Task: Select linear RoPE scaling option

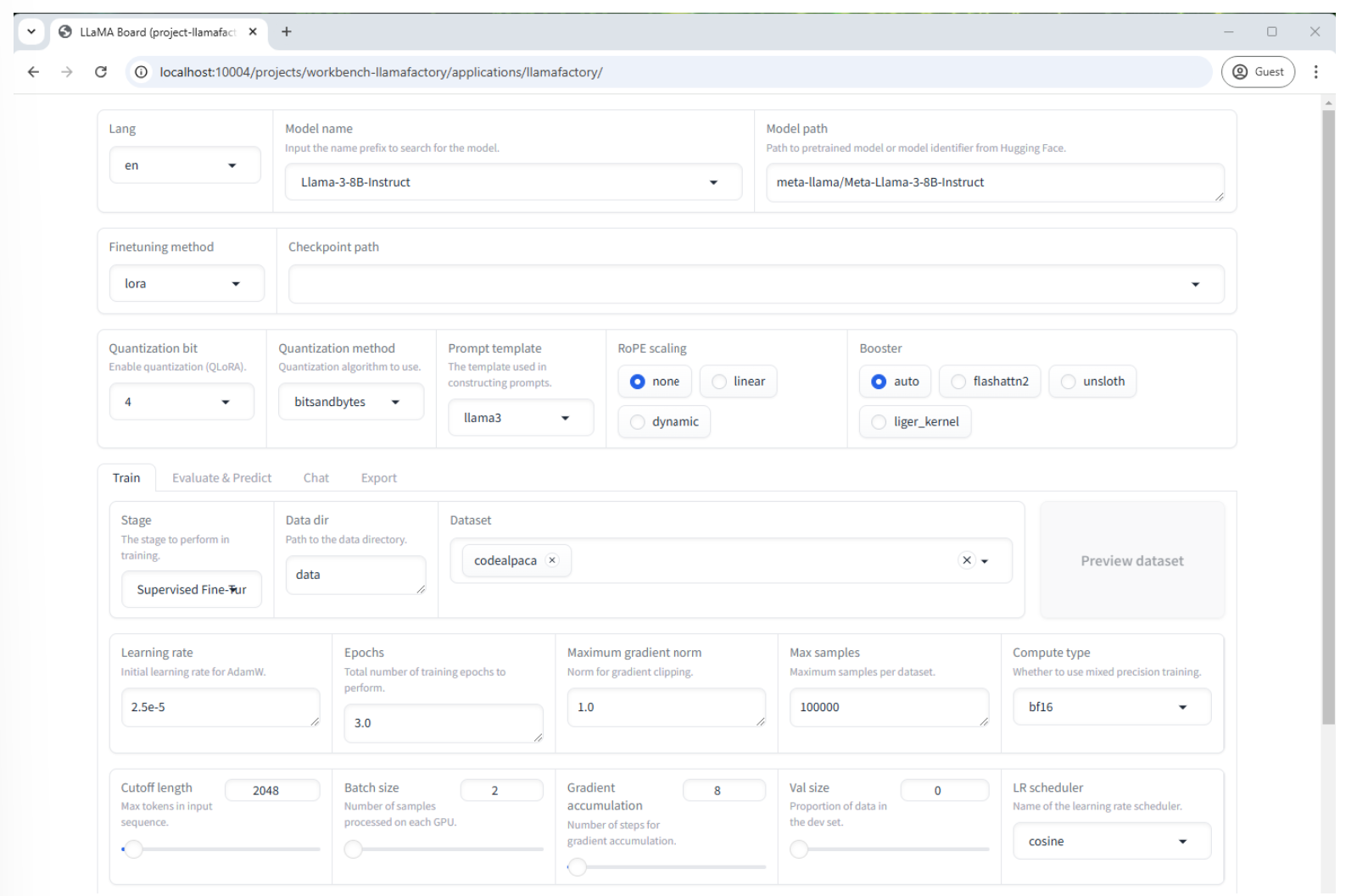Action: click(720, 381)
